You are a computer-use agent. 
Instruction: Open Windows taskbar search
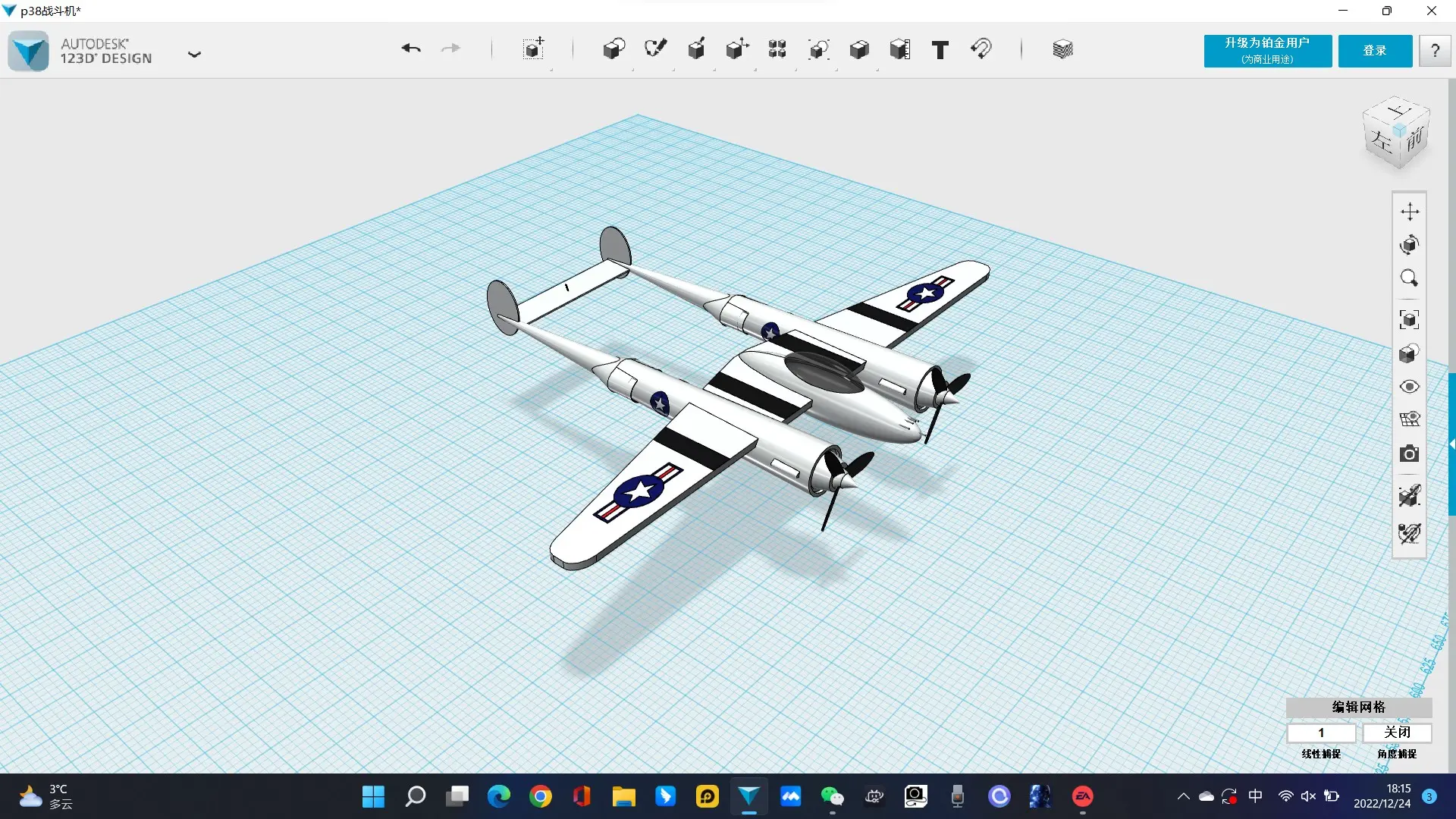coord(415,796)
